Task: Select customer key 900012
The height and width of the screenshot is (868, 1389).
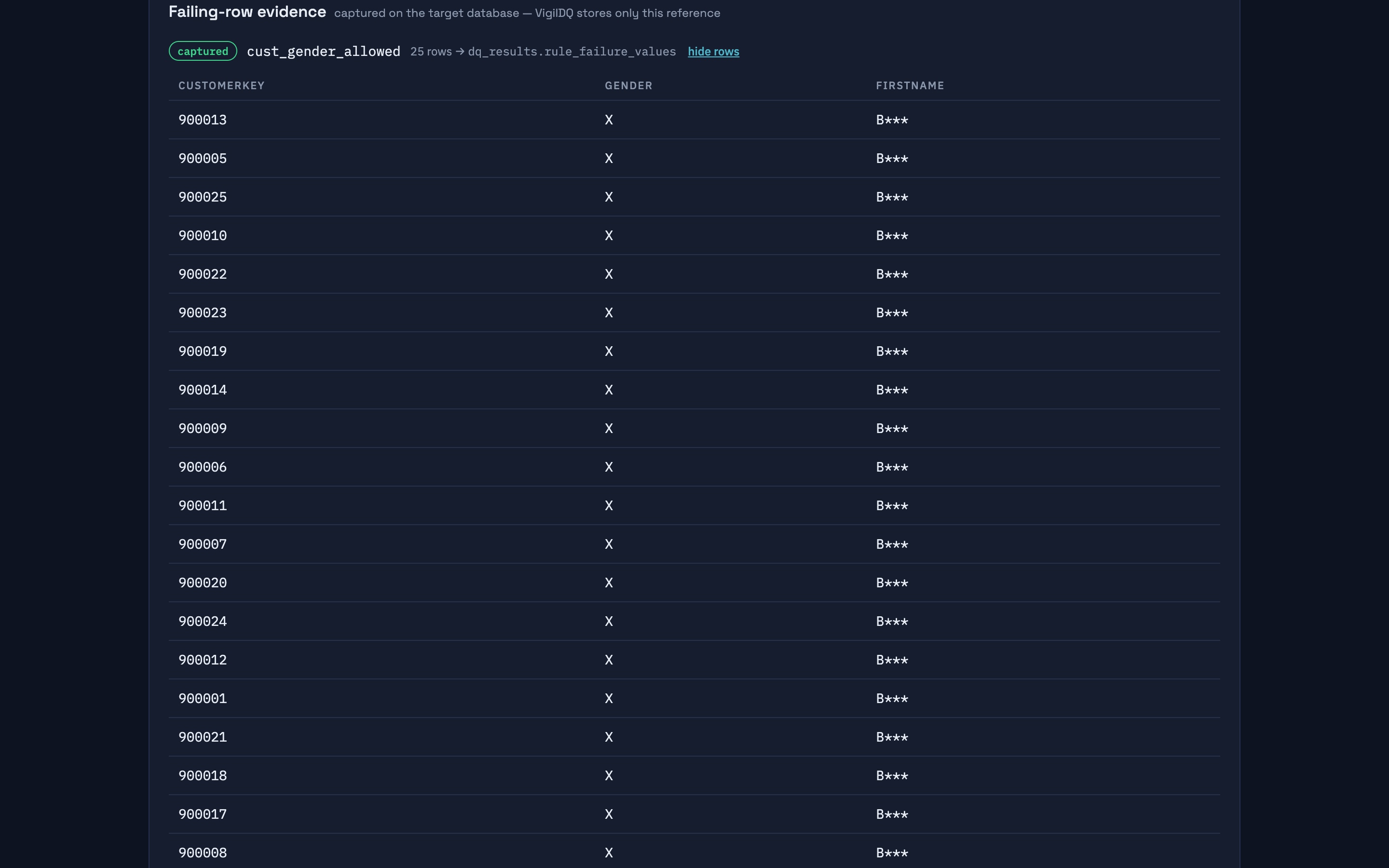Action: click(x=203, y=660)
